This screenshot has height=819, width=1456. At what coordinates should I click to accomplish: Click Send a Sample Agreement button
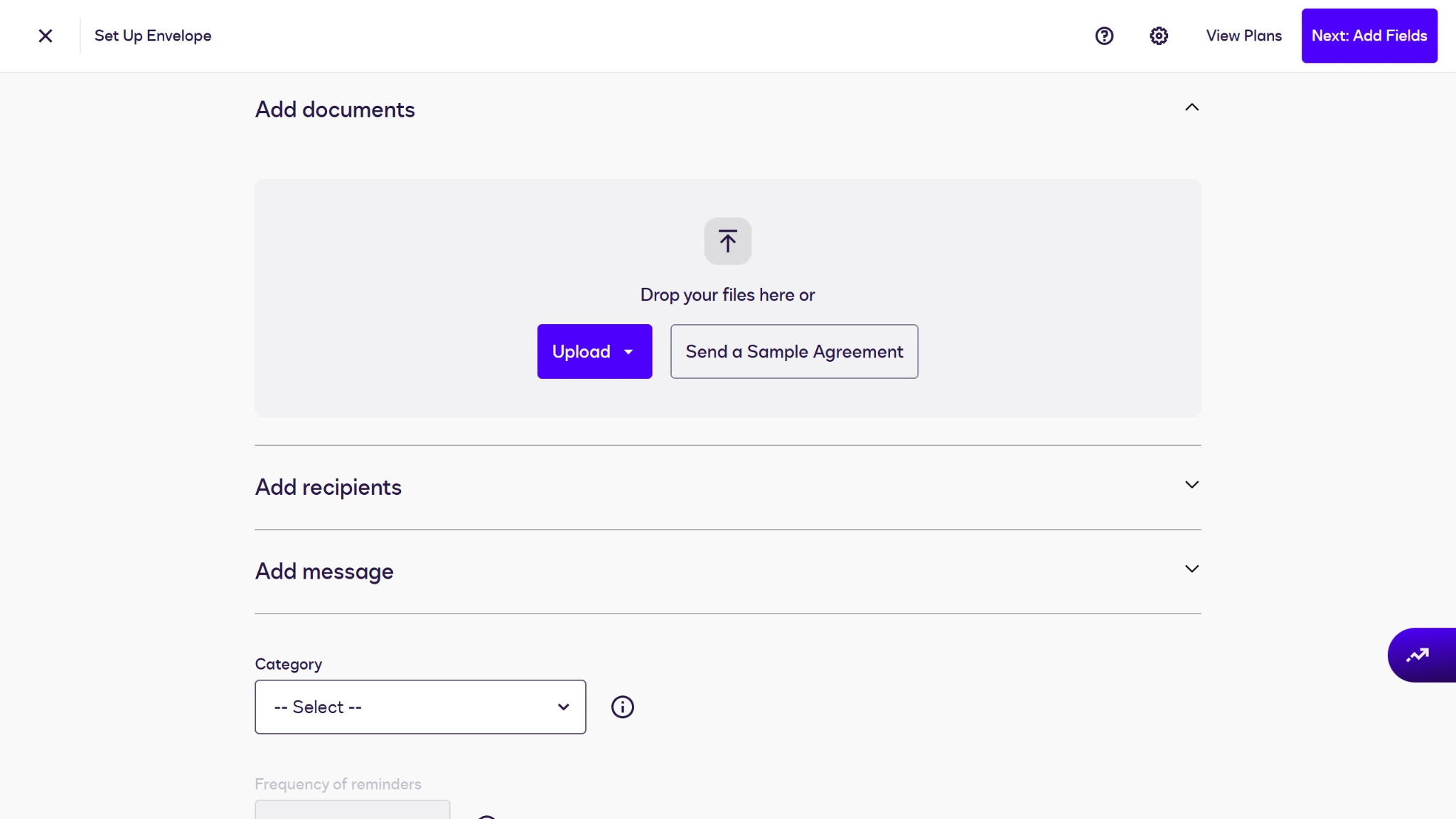794,351
